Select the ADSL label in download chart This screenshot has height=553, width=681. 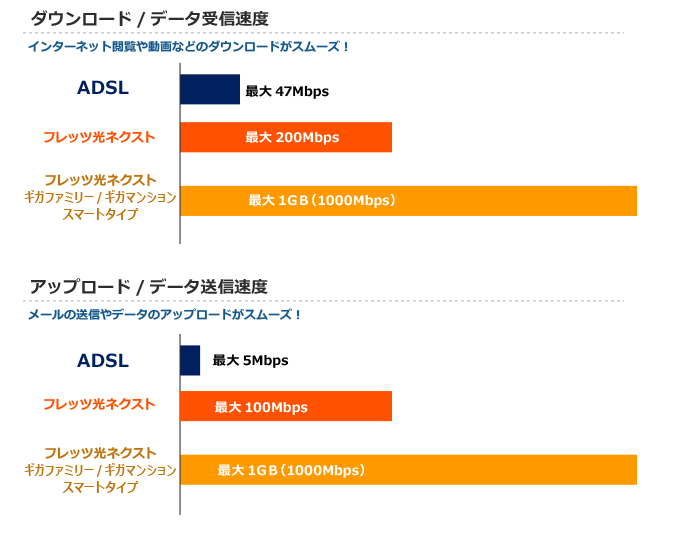coord(103,88)
